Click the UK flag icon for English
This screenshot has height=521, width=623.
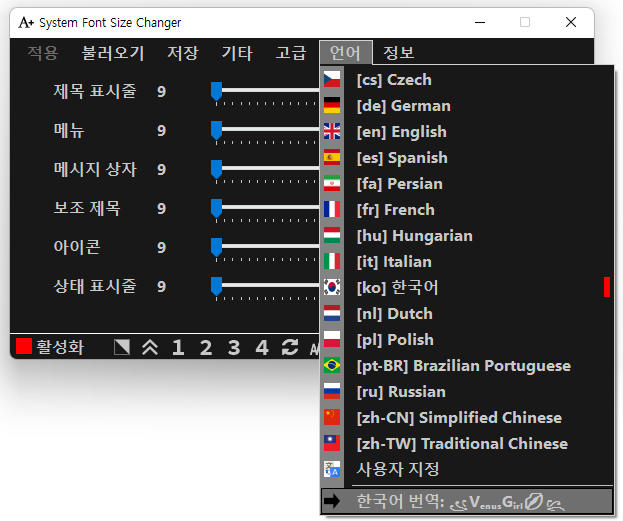(332, 132)
